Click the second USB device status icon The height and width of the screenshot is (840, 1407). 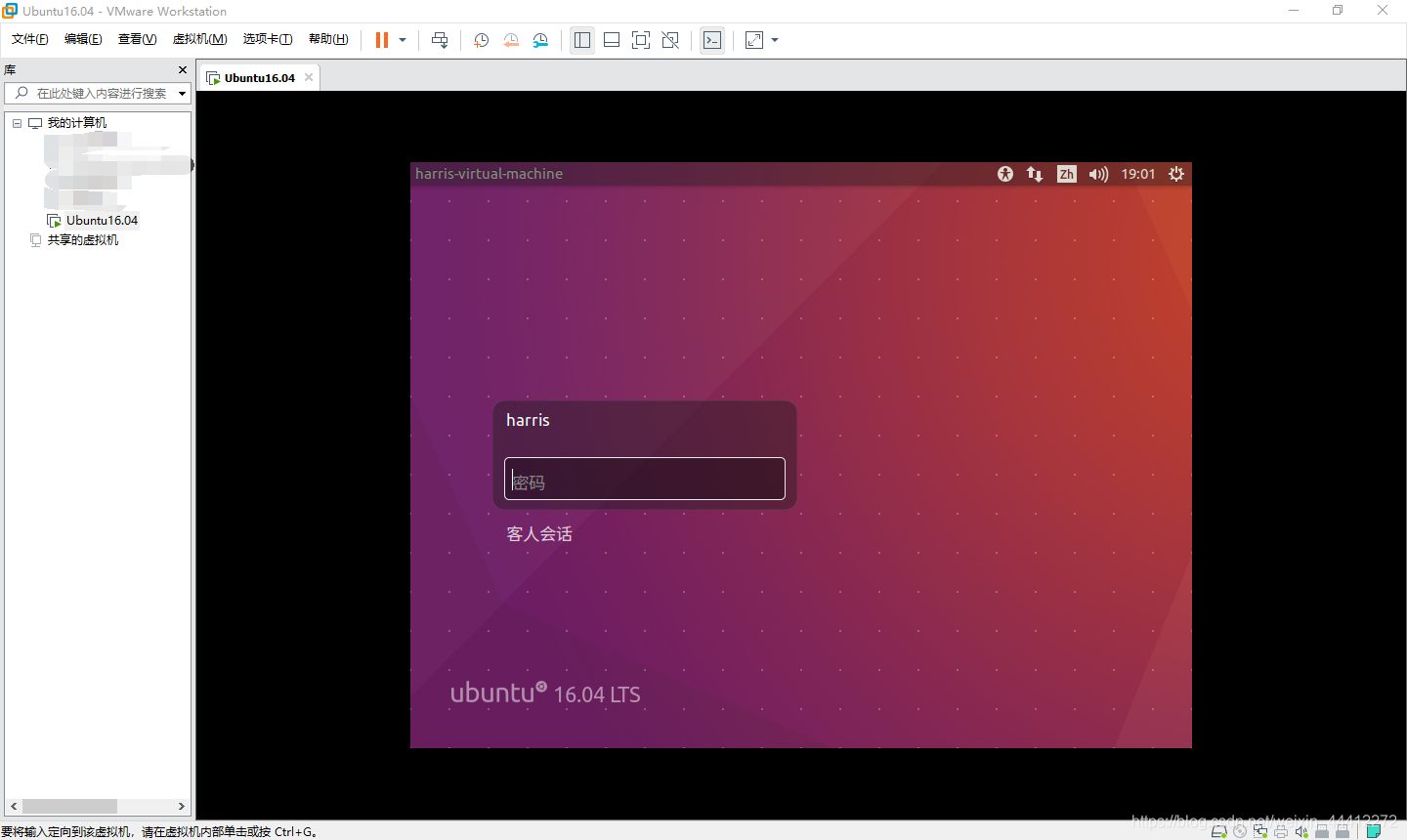(1343, 831)
